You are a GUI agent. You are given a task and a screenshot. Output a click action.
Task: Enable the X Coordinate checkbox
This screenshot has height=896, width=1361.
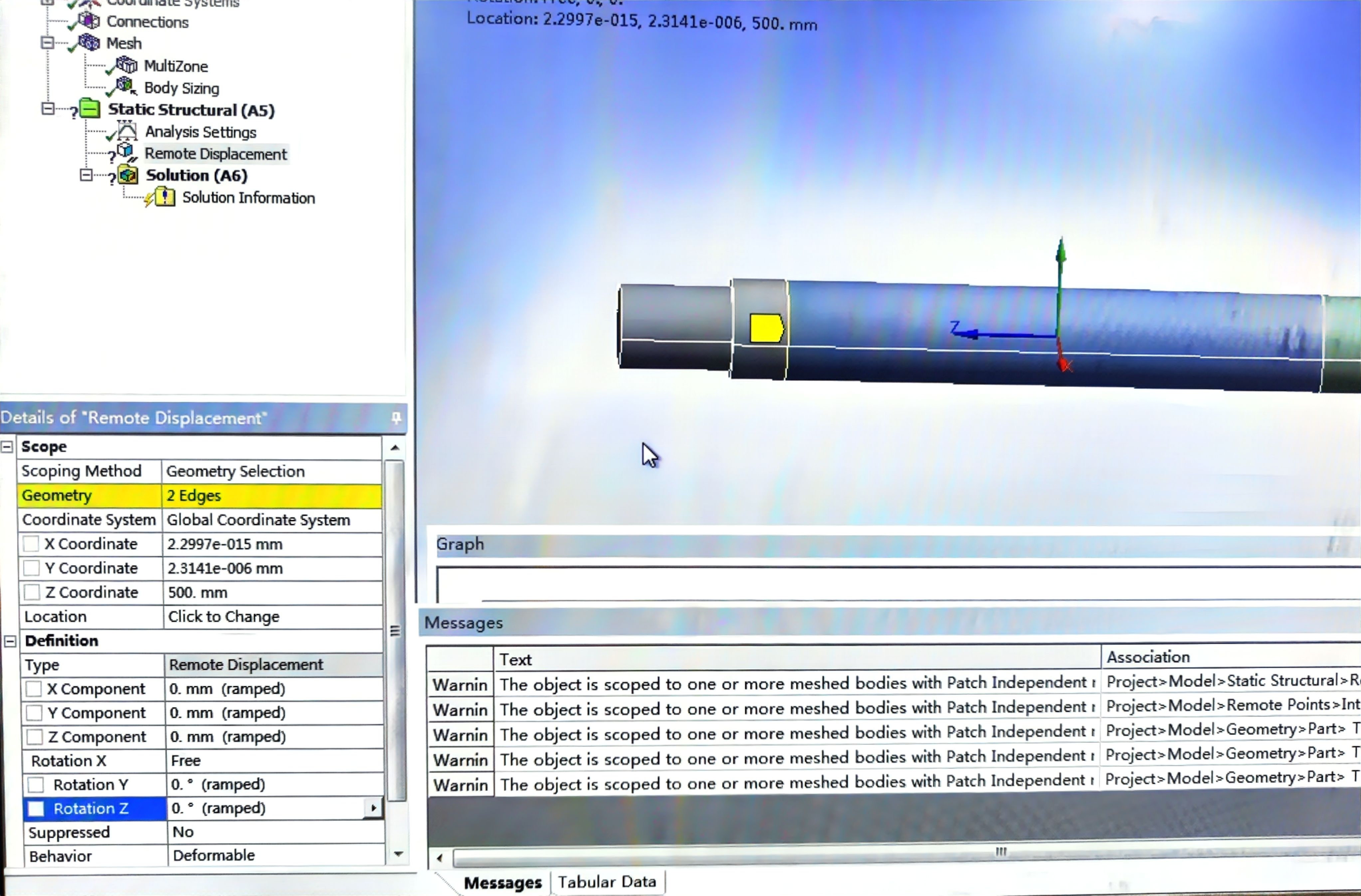pyautogui.click(x=32, y=543)
